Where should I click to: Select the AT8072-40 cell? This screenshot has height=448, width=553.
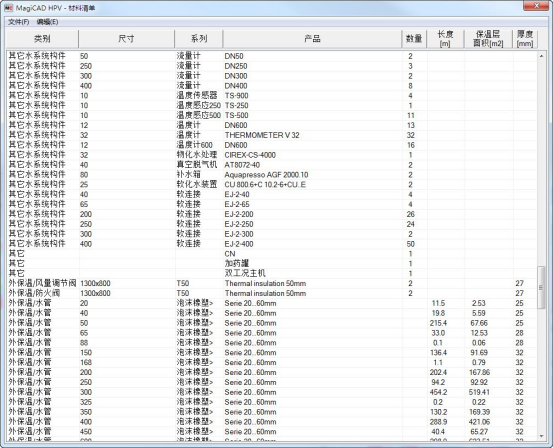coord(242,165)
